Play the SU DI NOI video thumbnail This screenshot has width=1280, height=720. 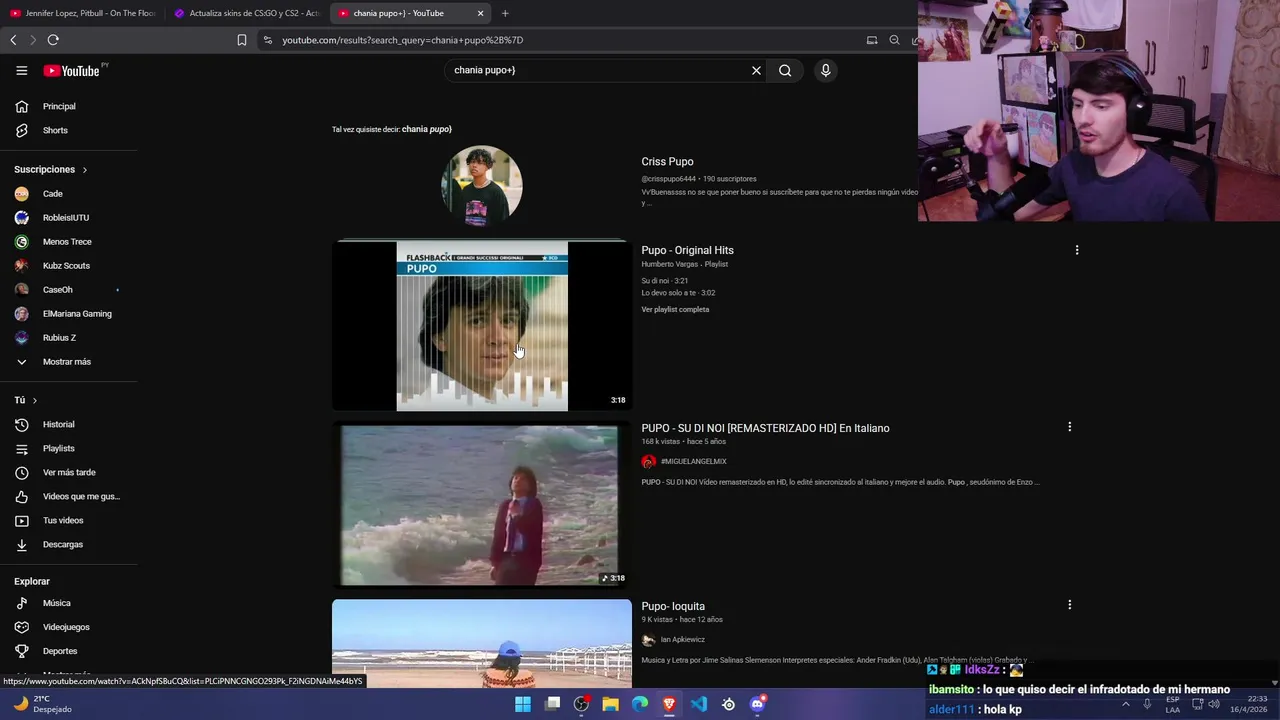tap(482, 505)
